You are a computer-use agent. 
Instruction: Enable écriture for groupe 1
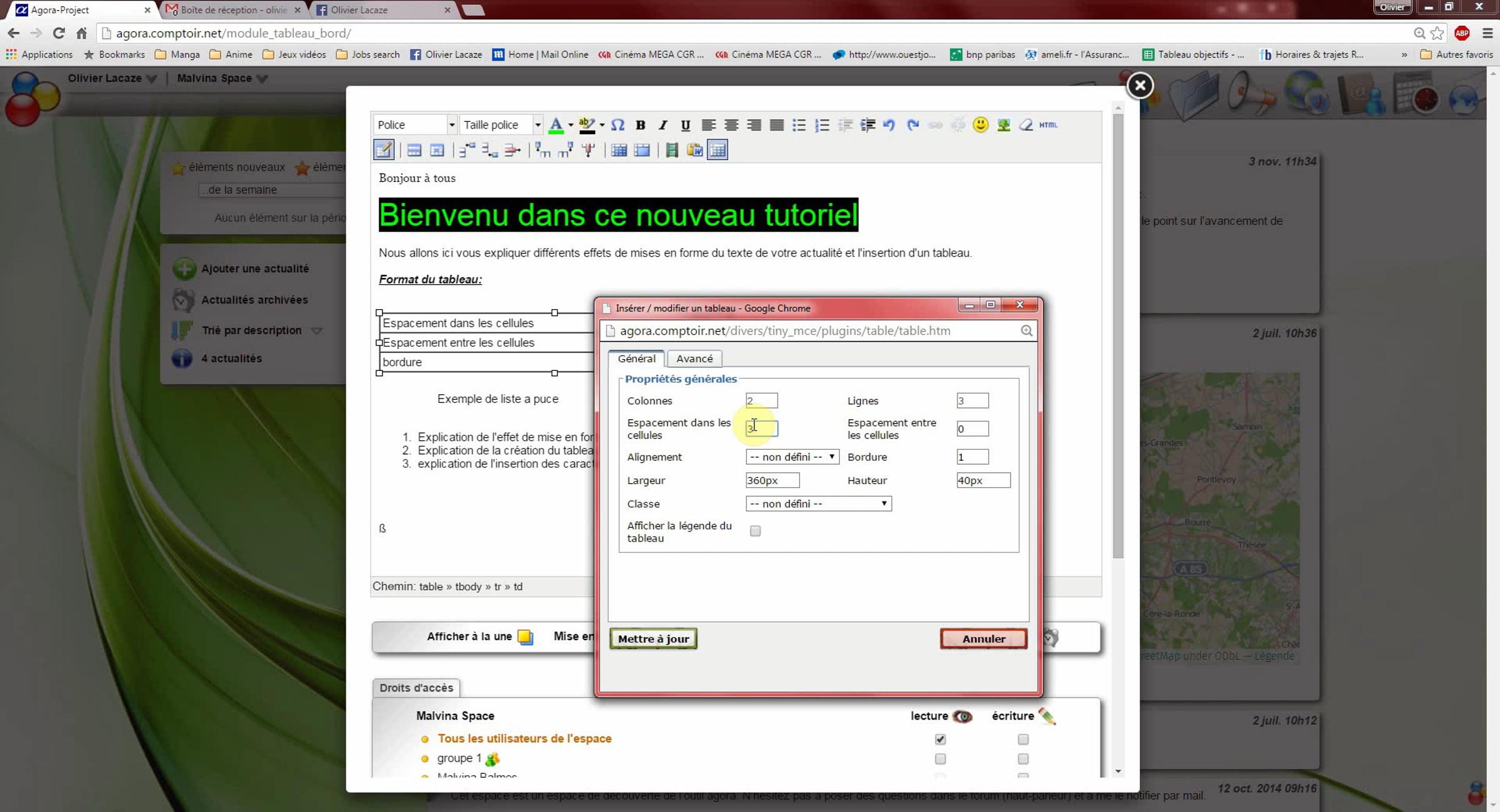pos(1022,759)
